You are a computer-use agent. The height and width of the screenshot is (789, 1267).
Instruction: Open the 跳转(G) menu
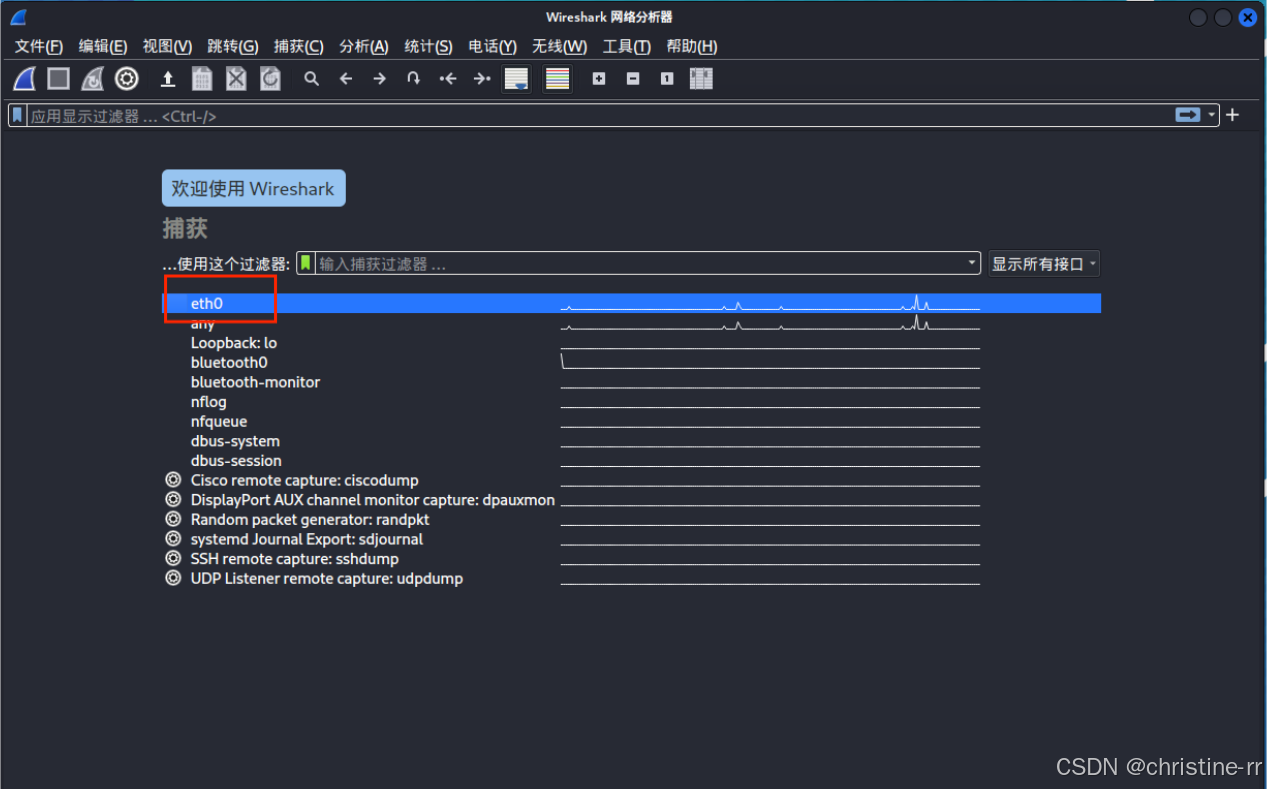click(233, 46)
